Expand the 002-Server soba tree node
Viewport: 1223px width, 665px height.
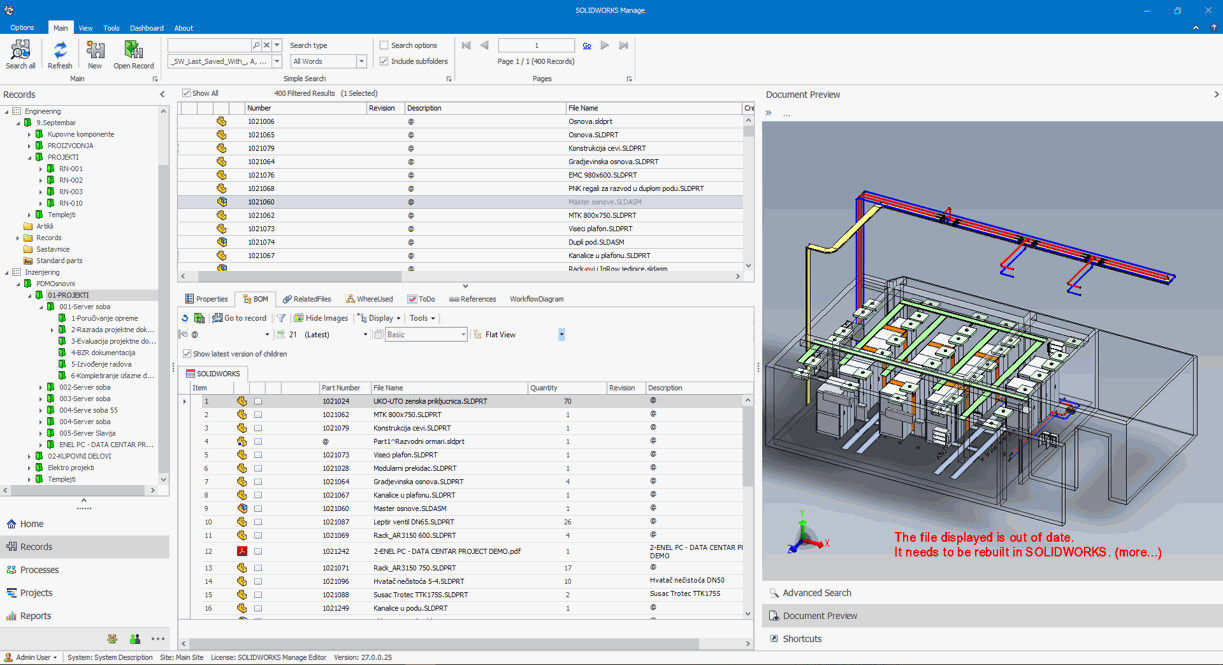pos(41,387)
